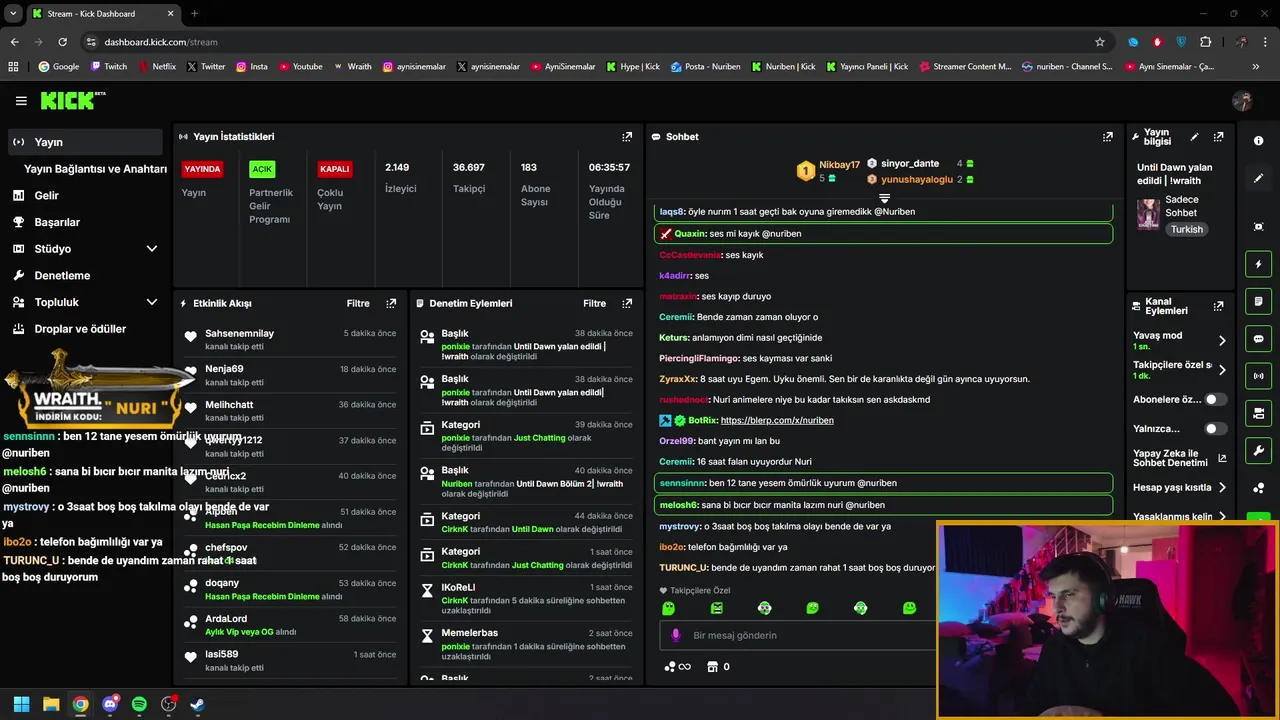The width and height of the screenshot is (1280, 720).
Task: Click the address bar showing dashboard.kick.com/stream
Action: [160, 42]
